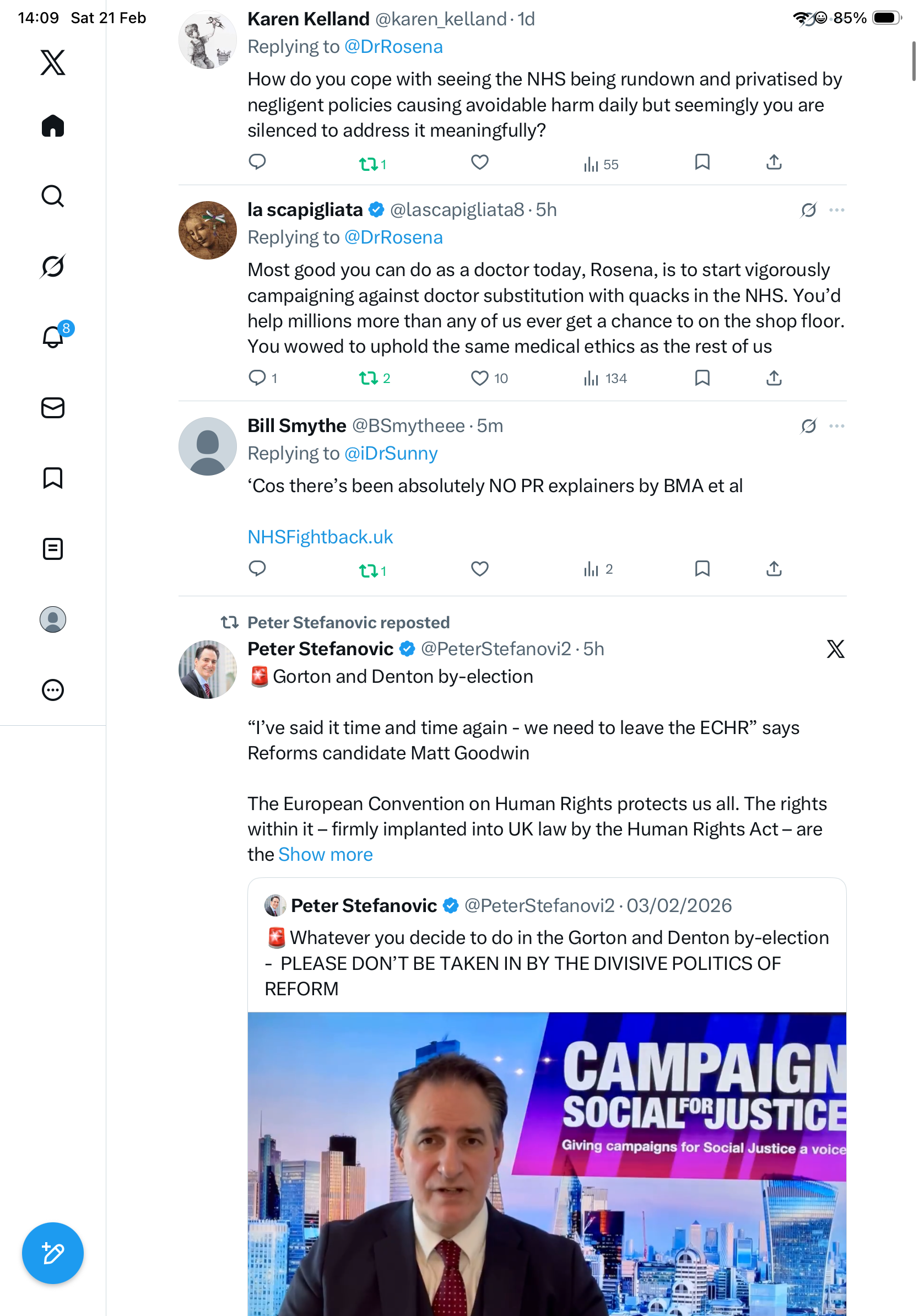Screen dimensions: 919x1316
Task: Open Notifications bell with 8 badge
Action: (x=53, y=337)
